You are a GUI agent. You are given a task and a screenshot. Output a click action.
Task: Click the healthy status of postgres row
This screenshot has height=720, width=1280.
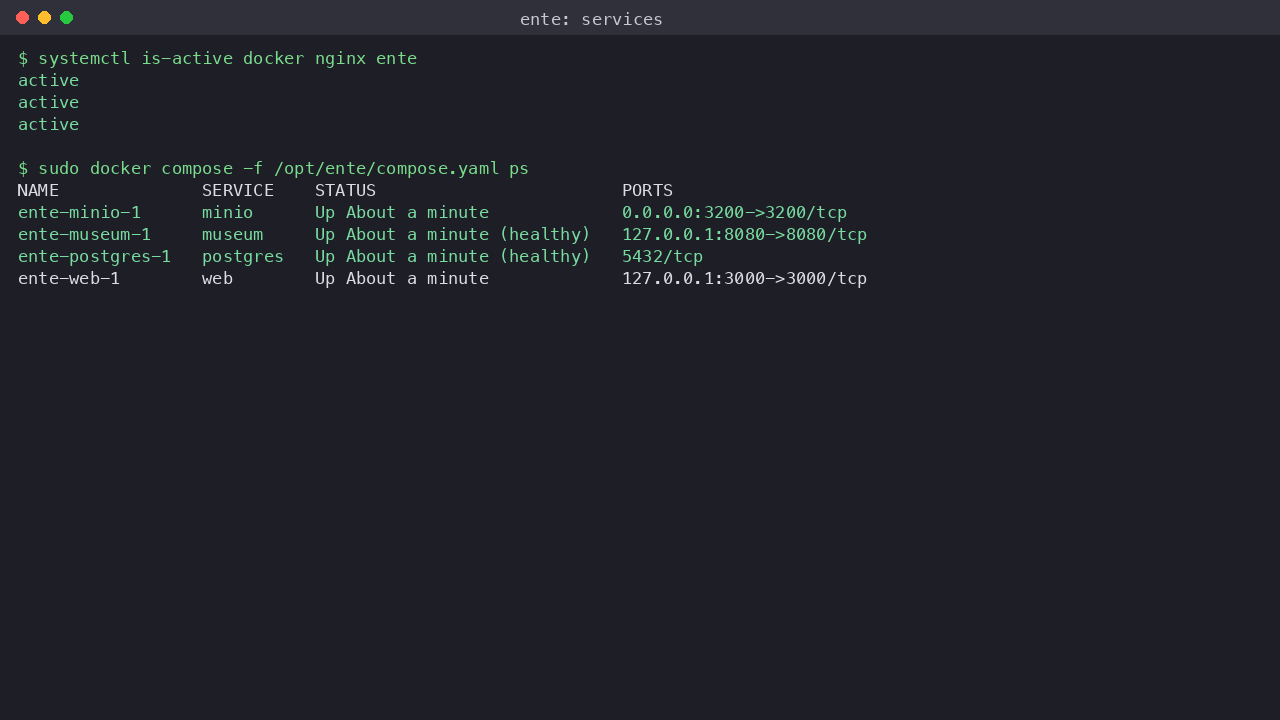tap(453, 256)
